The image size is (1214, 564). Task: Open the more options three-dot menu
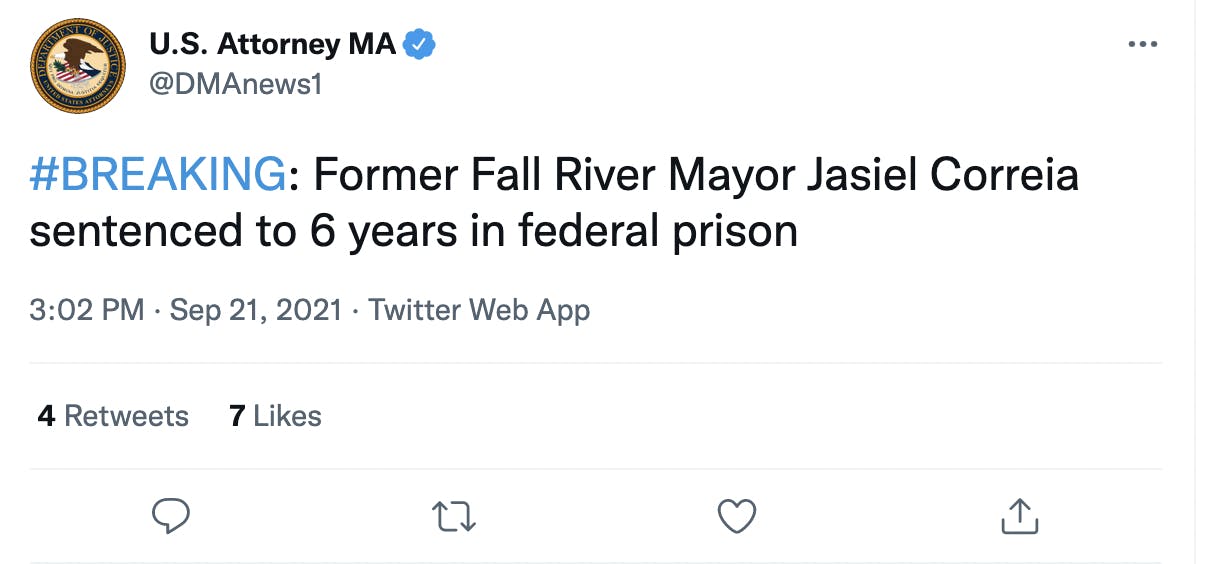pyautogui.click(x=1142, y=45)
